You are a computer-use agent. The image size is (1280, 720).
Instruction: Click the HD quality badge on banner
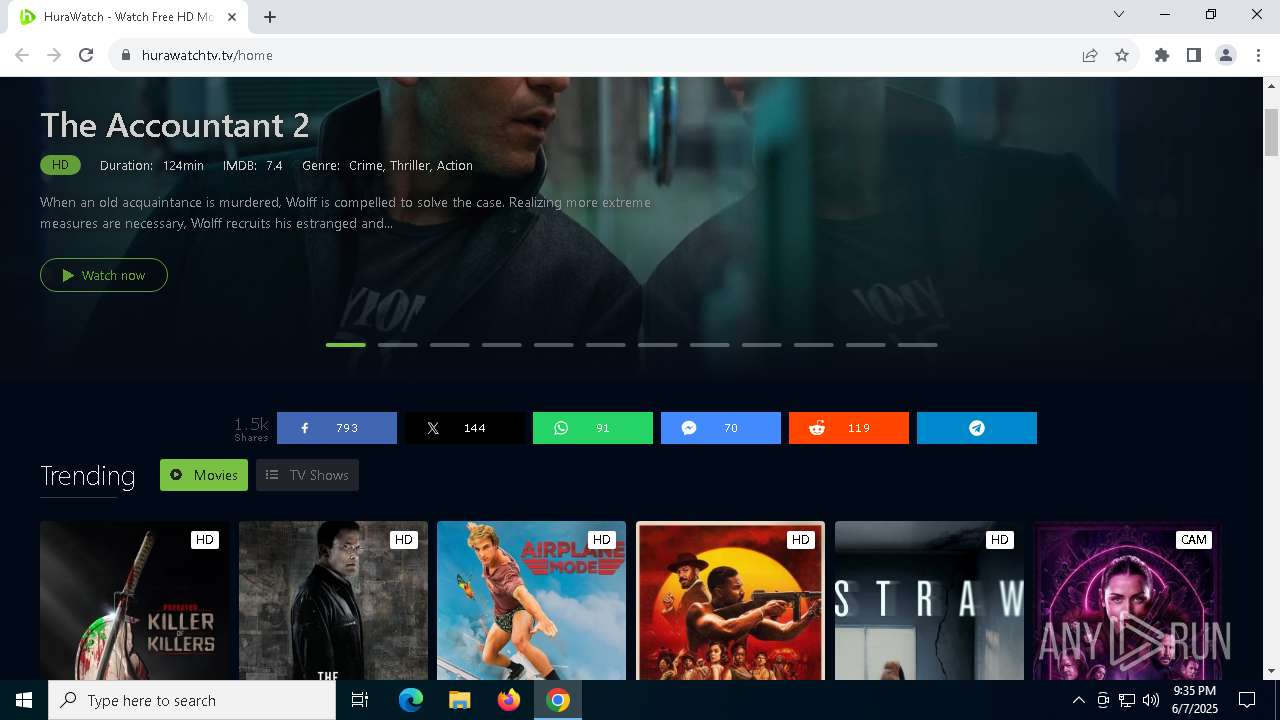pyautogui.click(x=60, y=165)
